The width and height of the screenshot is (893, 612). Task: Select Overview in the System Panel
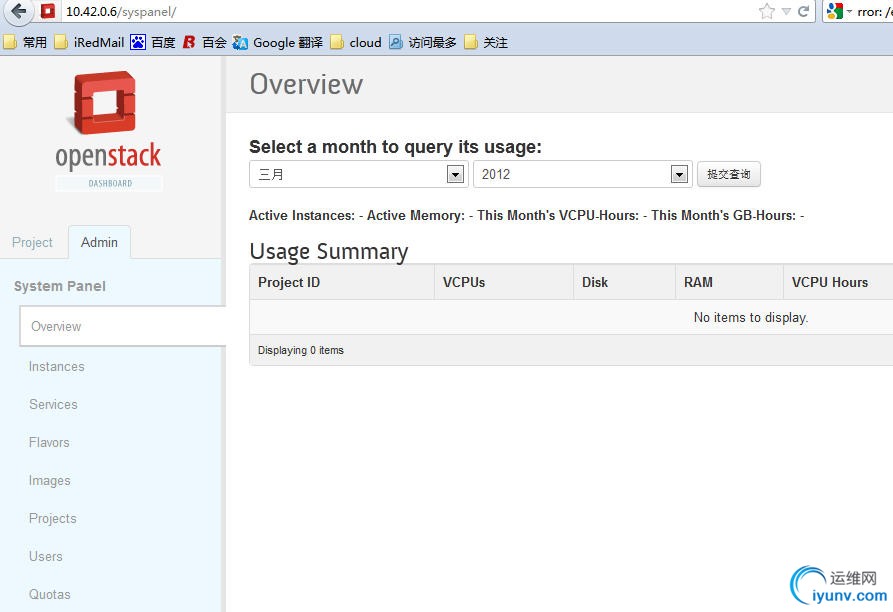click(122, 326)
